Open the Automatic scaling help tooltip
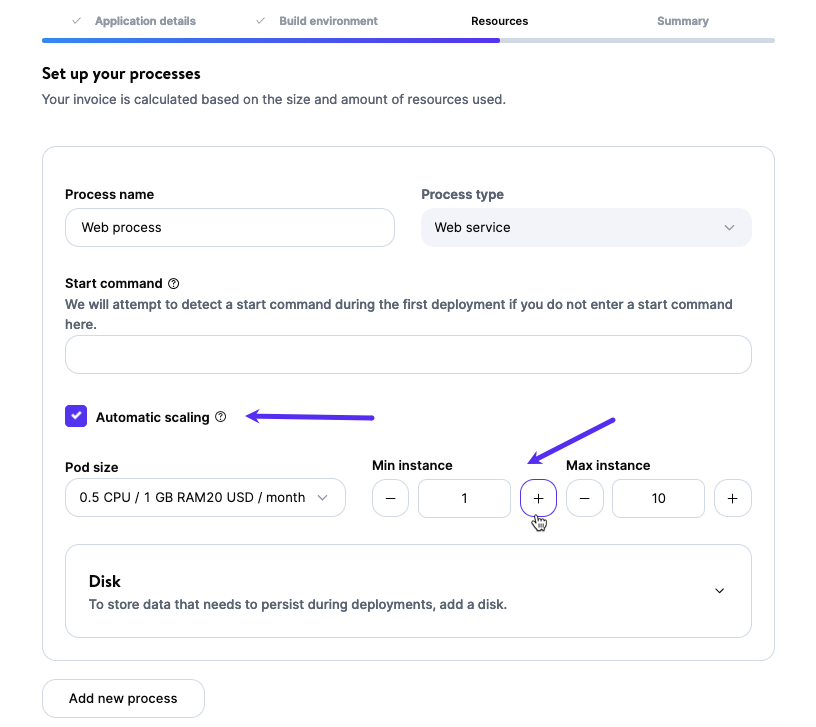Screen dimensions: 816x727 click(221, 417)
